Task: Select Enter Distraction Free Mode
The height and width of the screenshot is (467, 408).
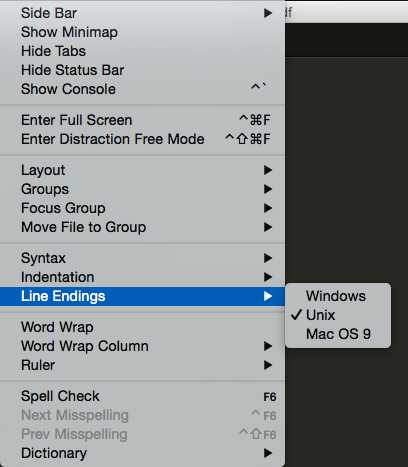Action: [x=142, y=139]
